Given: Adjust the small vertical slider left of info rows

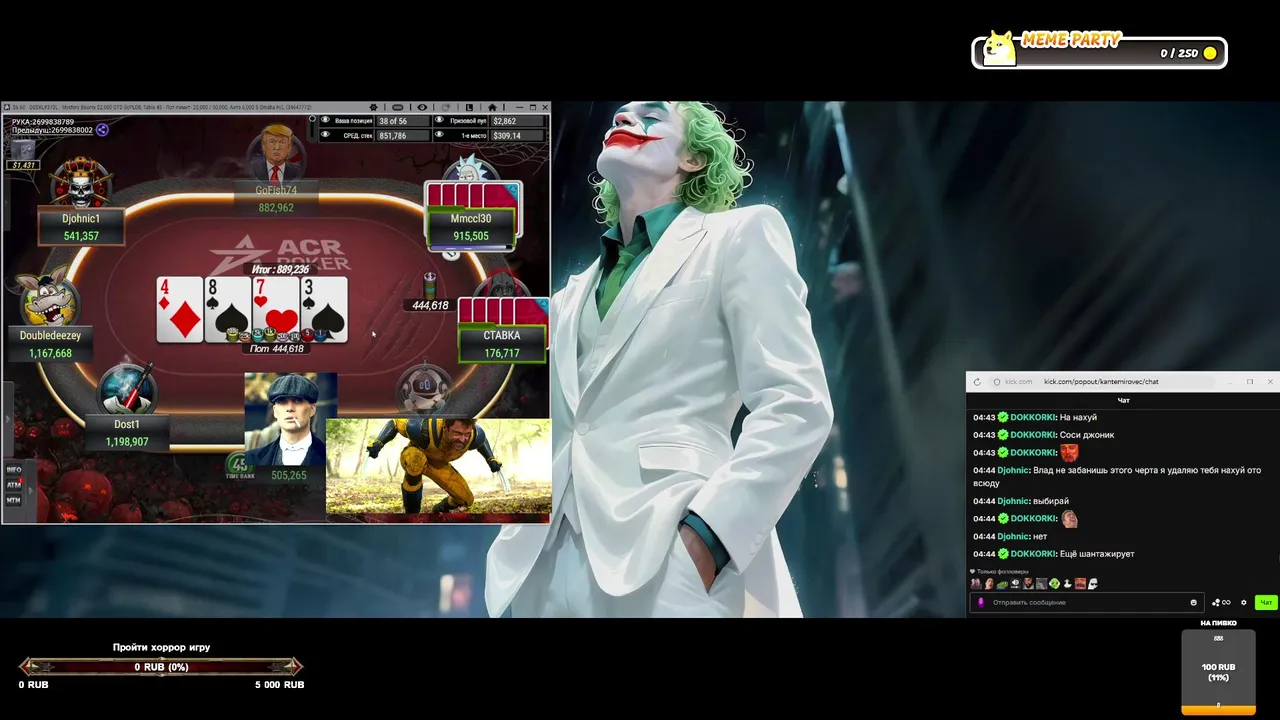Looking at the screenshot, I should point(312,127).
